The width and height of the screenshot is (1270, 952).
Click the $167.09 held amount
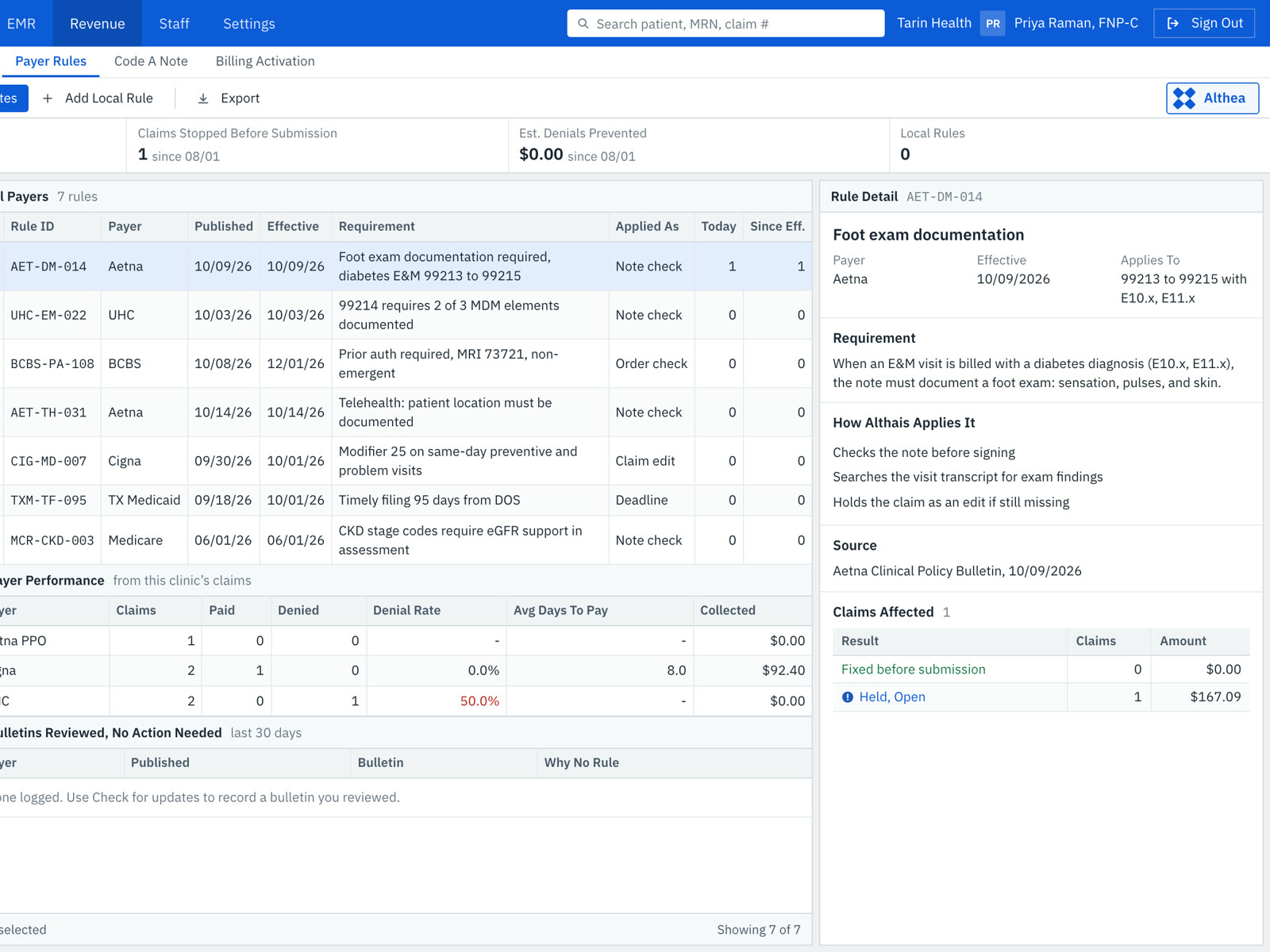pos(1215,697)
